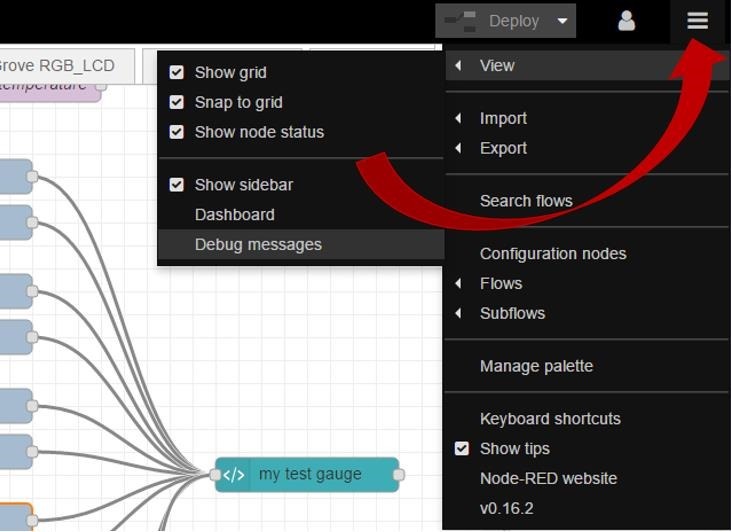Expand the Export submenu
The width and height of the screenshot is (731, 532).
tap(503, 148)
